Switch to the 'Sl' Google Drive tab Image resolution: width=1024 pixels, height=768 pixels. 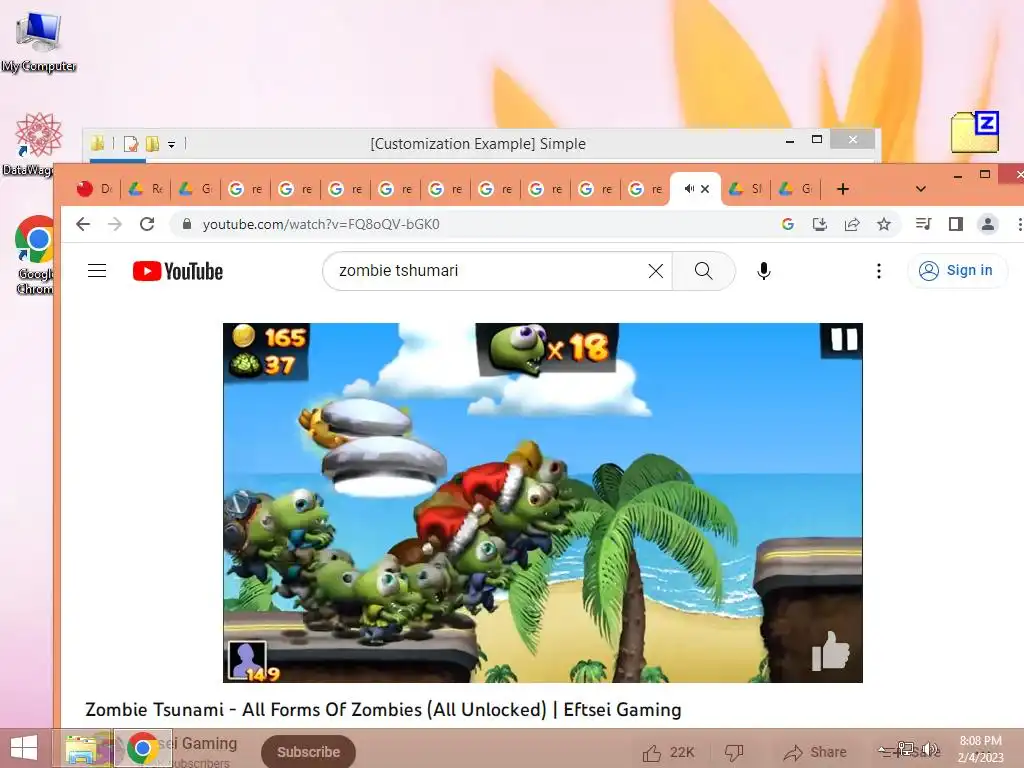click(x=746, y=189)
